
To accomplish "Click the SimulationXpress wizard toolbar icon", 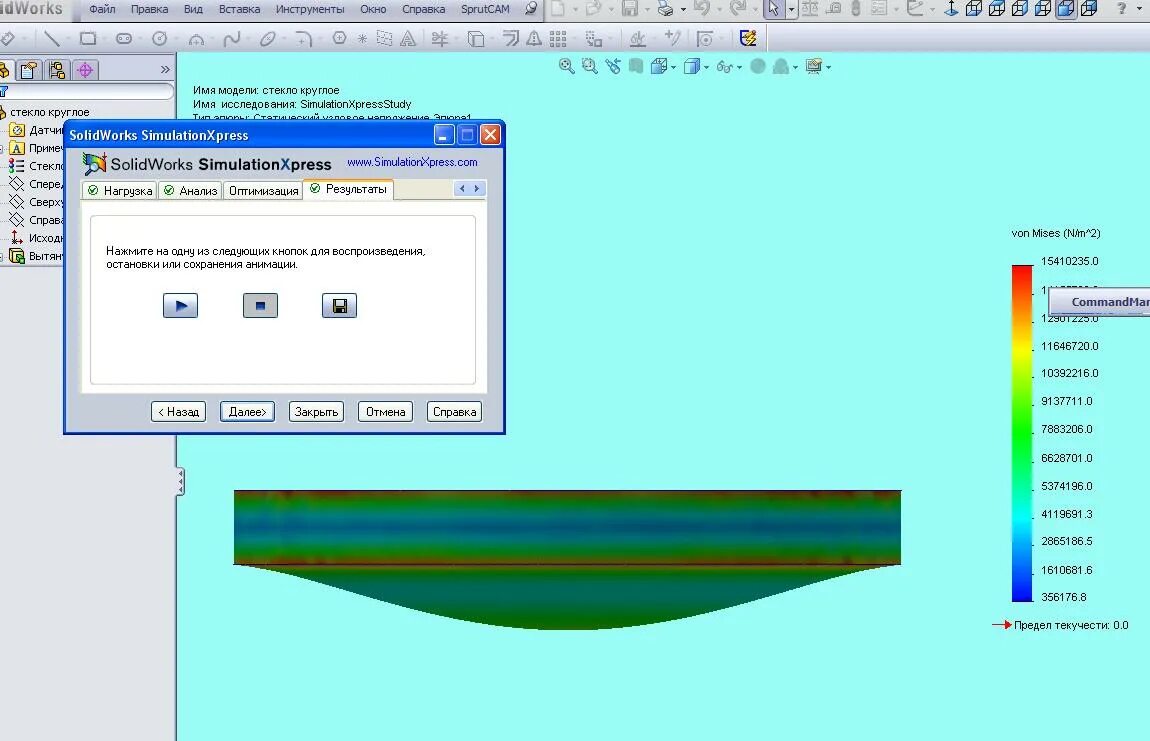I will coord(748,38).
